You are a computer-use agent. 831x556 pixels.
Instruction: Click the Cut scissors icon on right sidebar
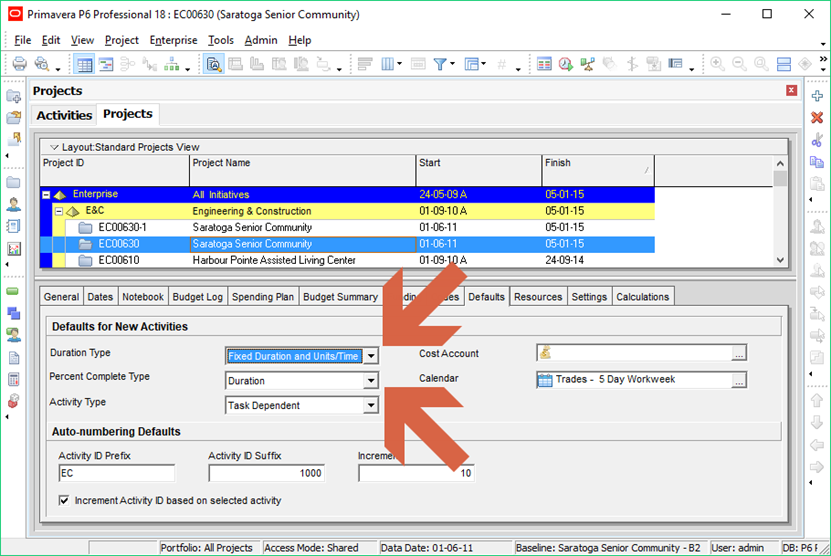click(x=817, y=140)
